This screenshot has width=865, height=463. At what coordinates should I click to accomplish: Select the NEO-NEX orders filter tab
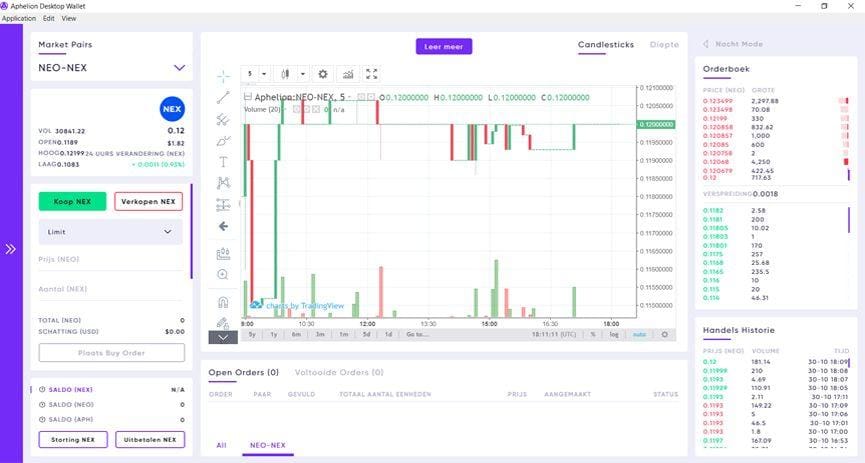(268, 445)
